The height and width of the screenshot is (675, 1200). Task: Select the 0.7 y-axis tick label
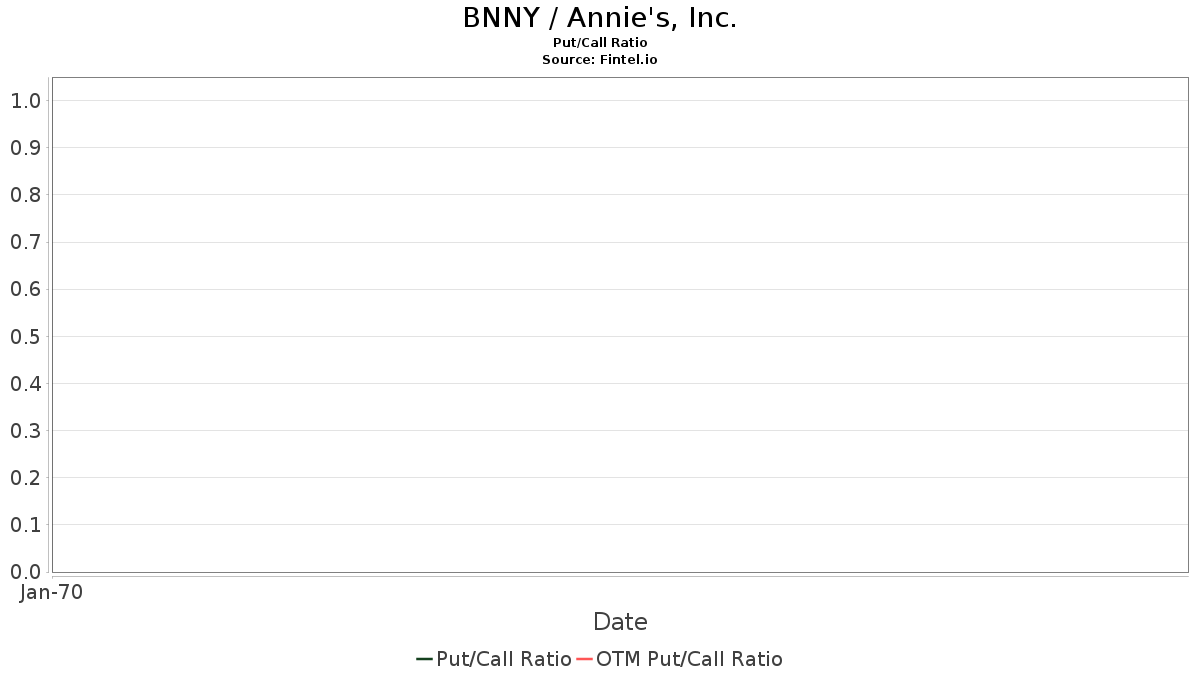pos(25,242)
